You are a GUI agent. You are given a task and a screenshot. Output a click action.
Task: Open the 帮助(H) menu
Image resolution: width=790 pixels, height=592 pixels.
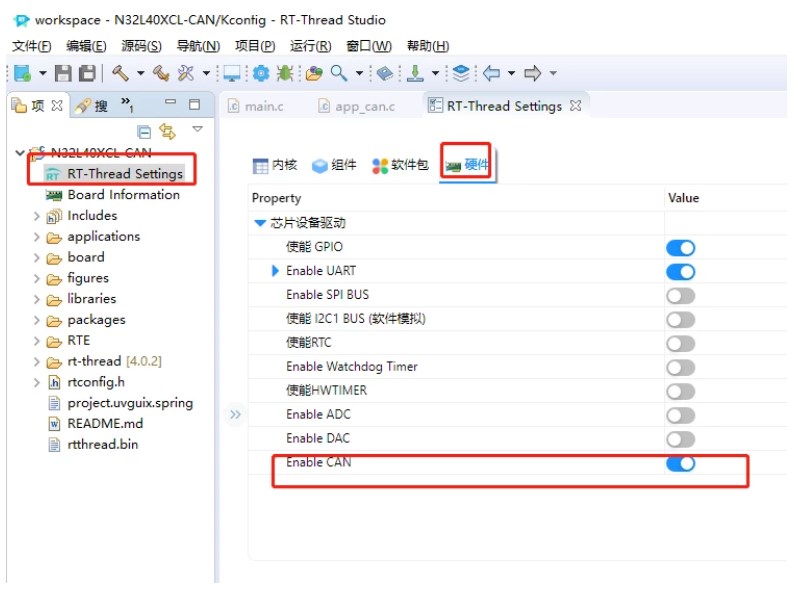(428, 46)
